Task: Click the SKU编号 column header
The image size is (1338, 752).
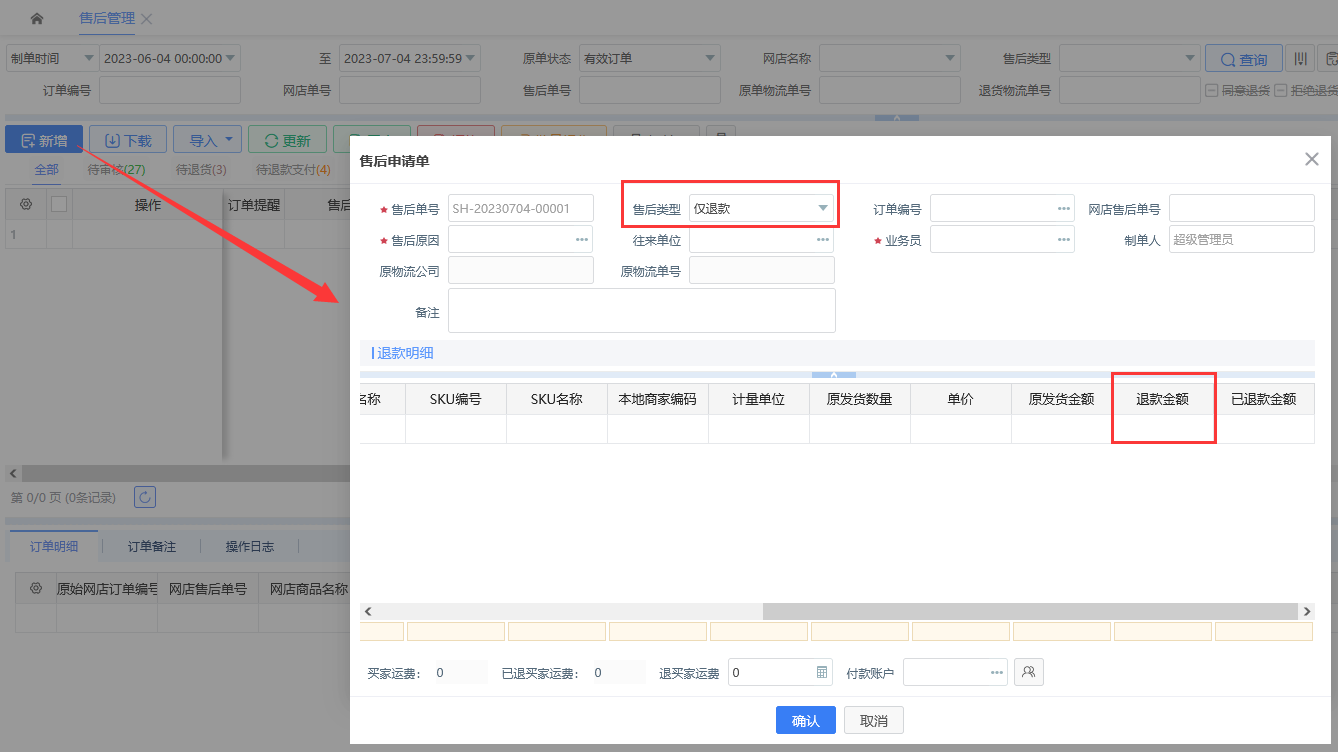Action: 456,399
